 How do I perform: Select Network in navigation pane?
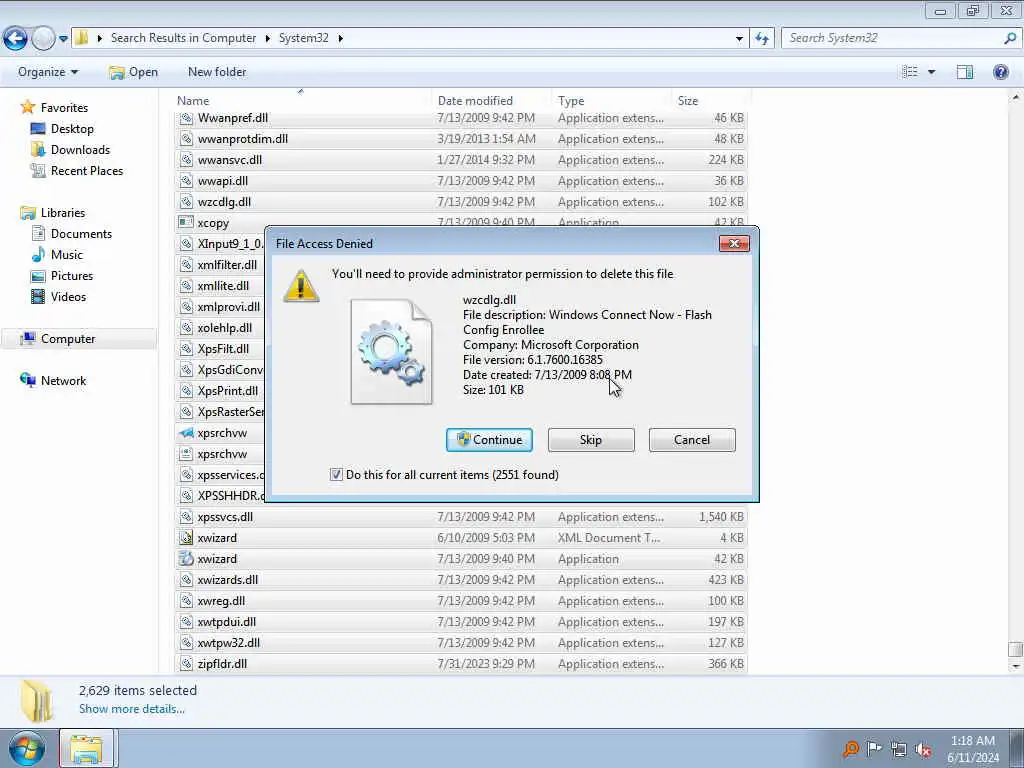pyautogui.click(x=63, y=381)
